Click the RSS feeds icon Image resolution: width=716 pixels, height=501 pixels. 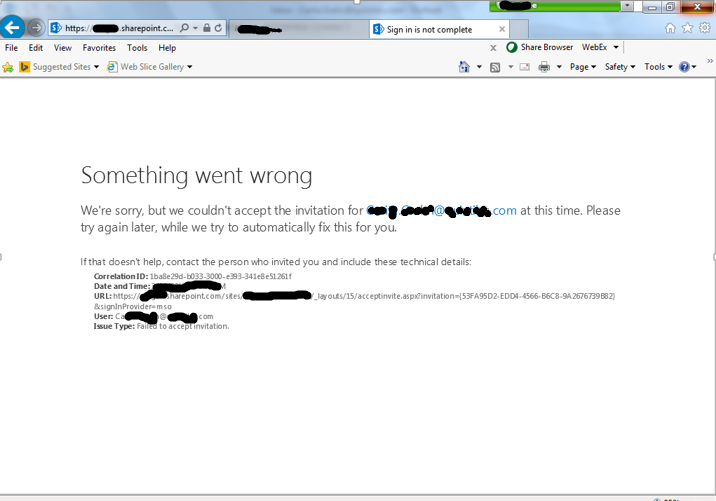495,68
